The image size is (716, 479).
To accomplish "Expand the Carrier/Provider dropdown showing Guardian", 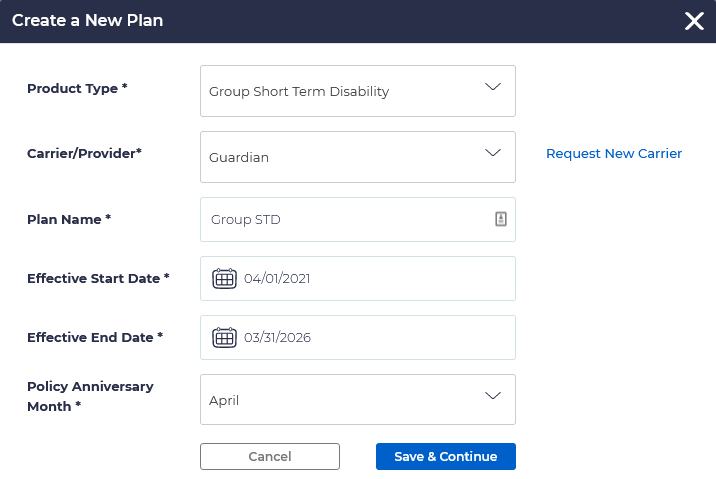I will click(492, 153).
